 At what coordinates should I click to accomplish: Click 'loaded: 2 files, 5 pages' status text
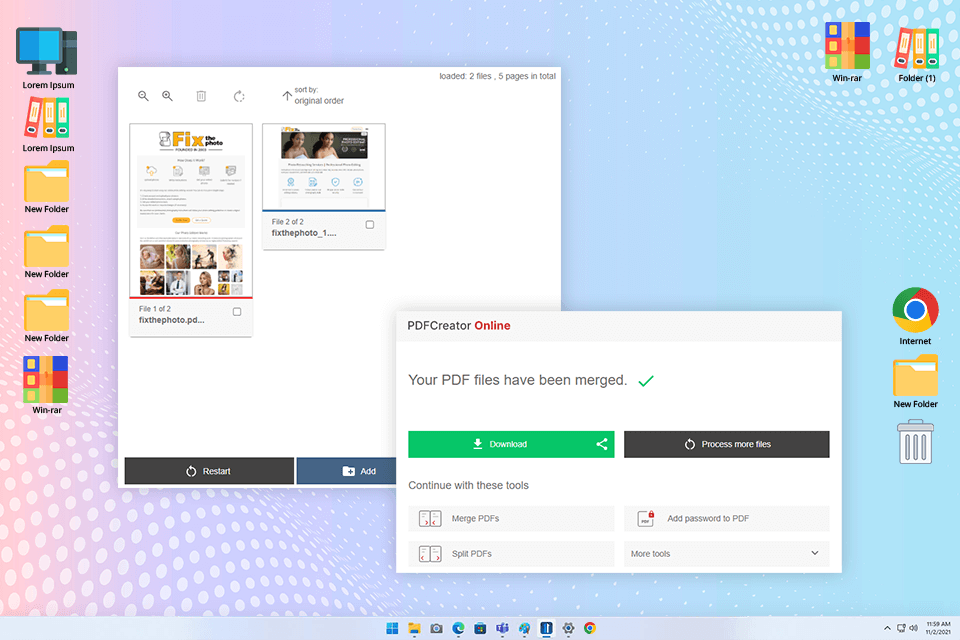pos(497,76)
